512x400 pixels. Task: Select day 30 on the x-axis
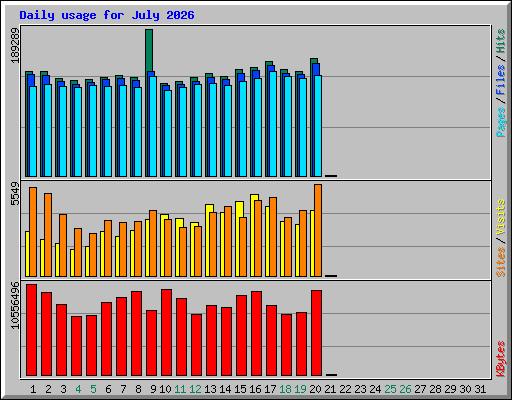[466, 389]
